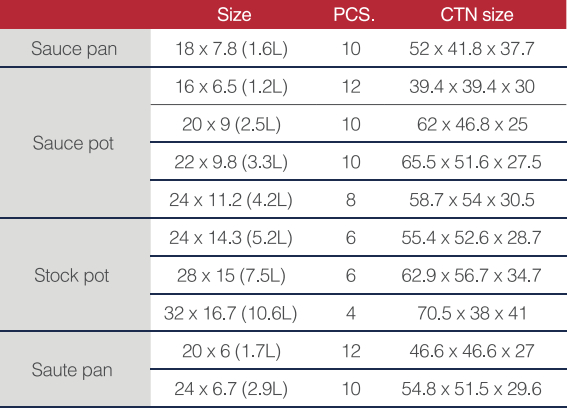The image size is (567, 408).
Task: Click the 18 x 7.8 (1.6L) size cell
Action: pos(231,48)
